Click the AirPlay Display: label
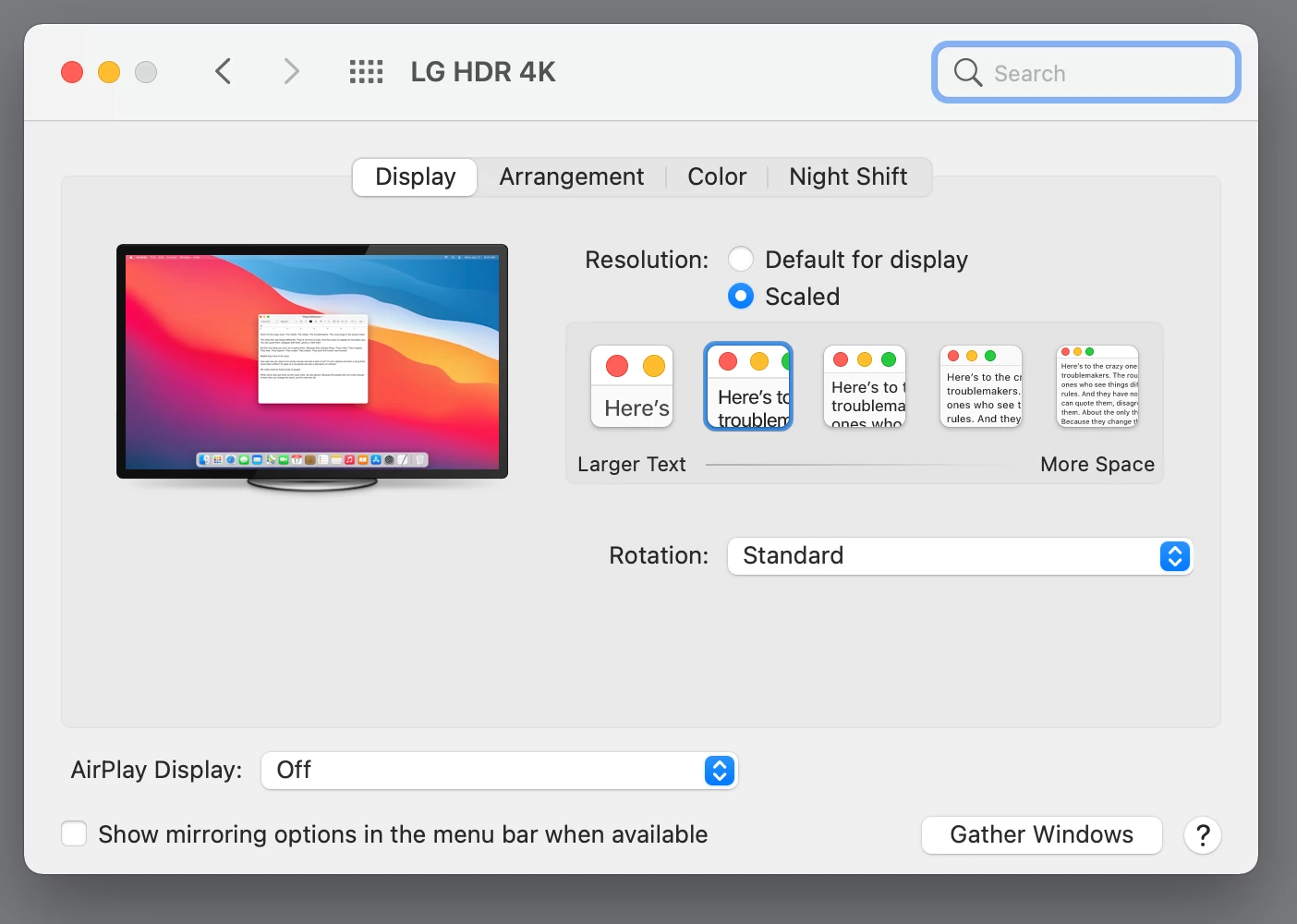The height and width of the screenshot is (924, 1297). [156, 770]
